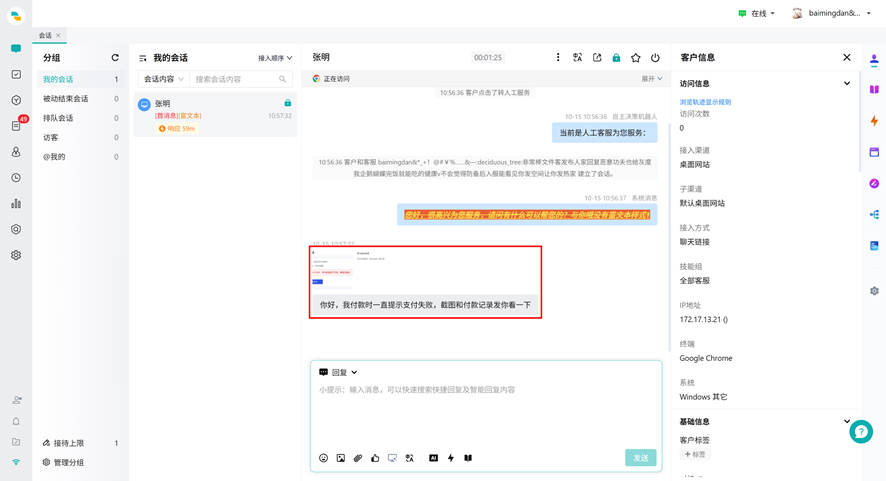
Task: Open the baimingdan account dropdown
Action: click(832, 14)
